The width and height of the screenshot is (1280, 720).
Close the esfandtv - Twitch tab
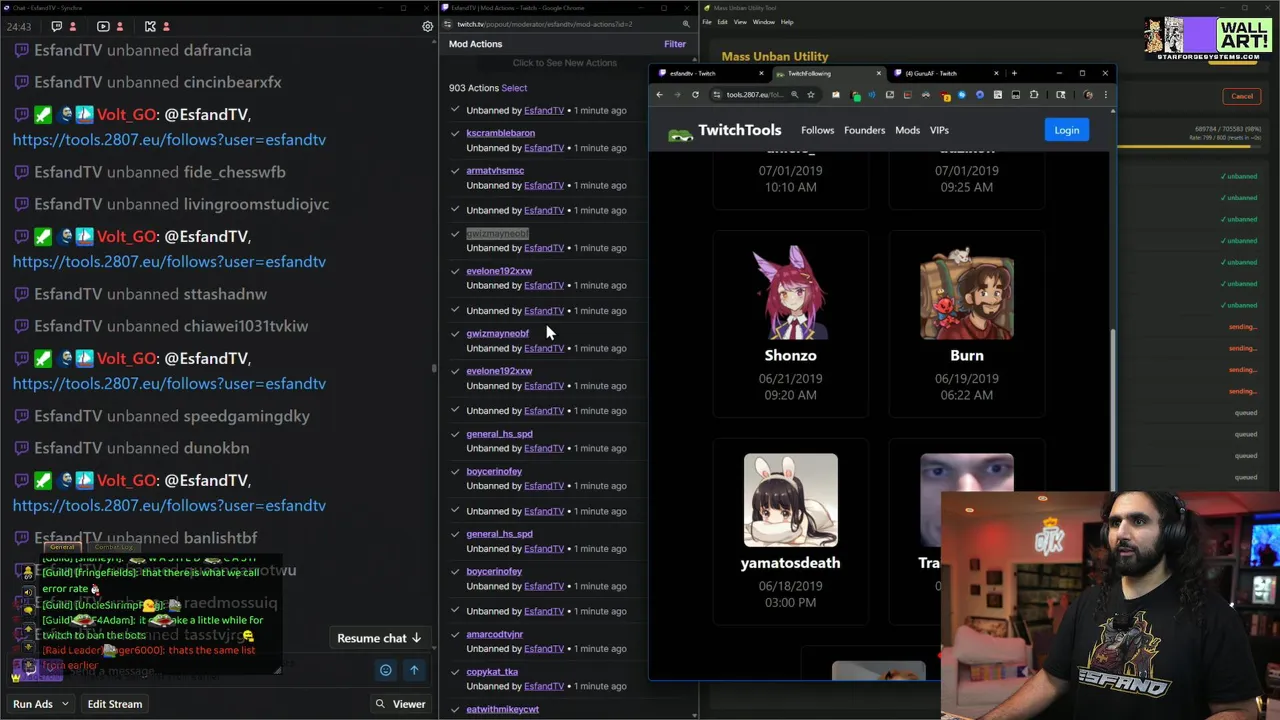point(760,73)
